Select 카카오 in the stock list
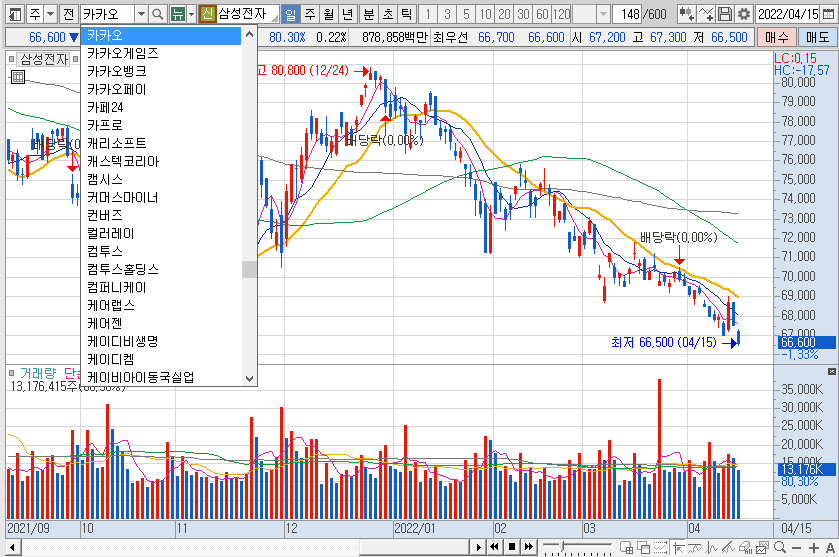The image size is (839, 557). click(161, 35)
